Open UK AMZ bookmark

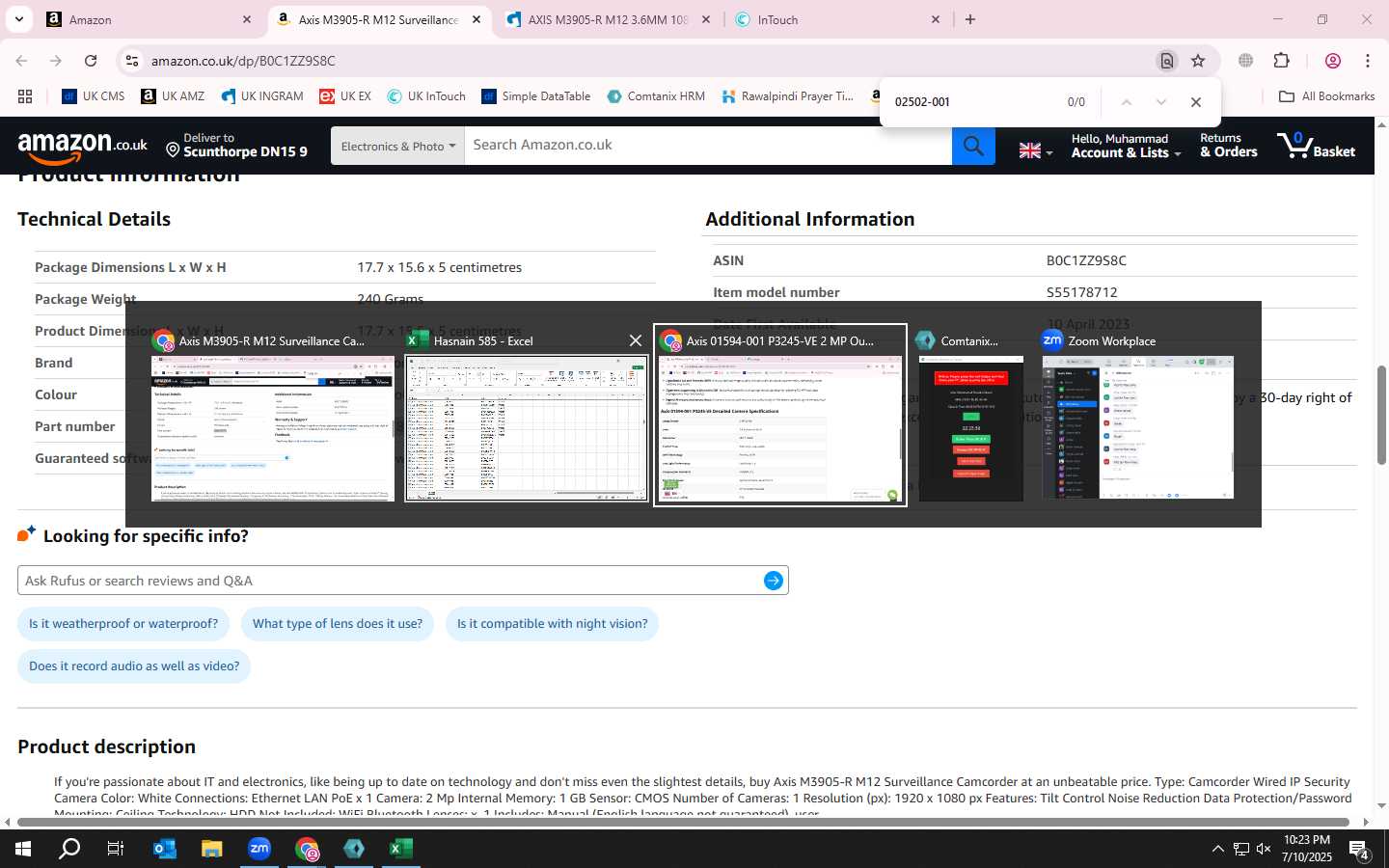173,96
